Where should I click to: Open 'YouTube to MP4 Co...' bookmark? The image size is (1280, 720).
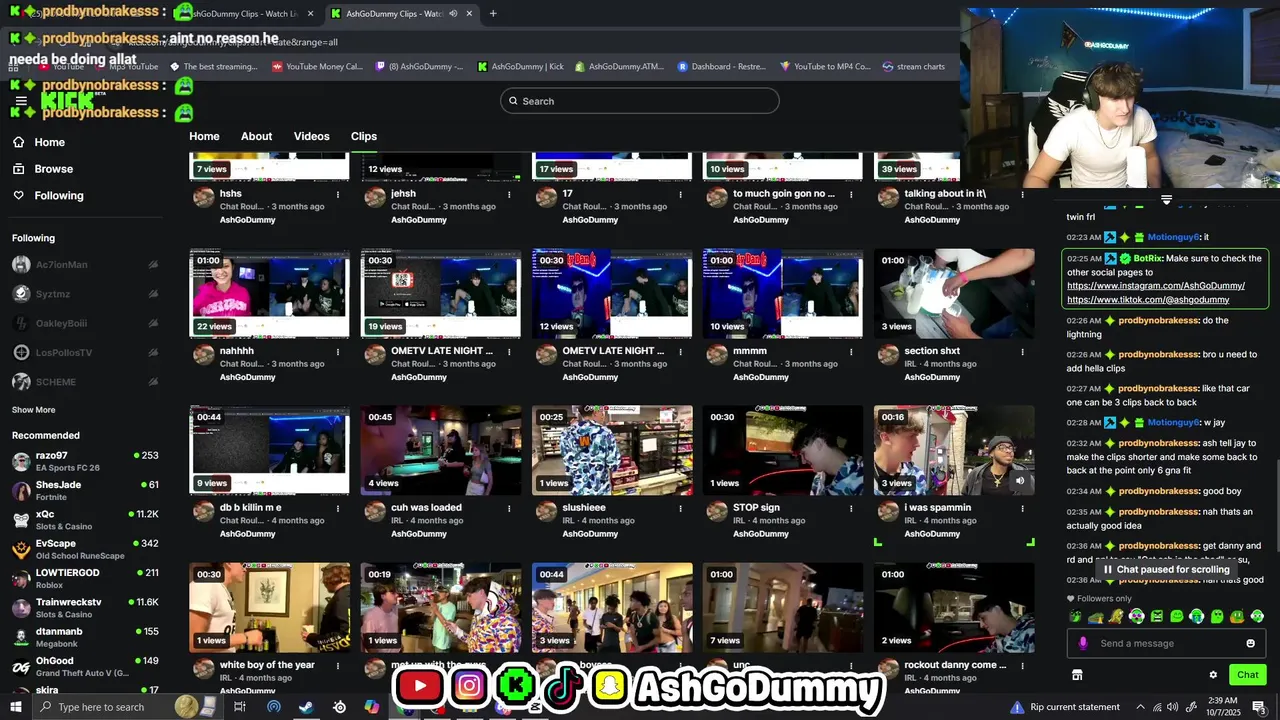tap(825, 67)
